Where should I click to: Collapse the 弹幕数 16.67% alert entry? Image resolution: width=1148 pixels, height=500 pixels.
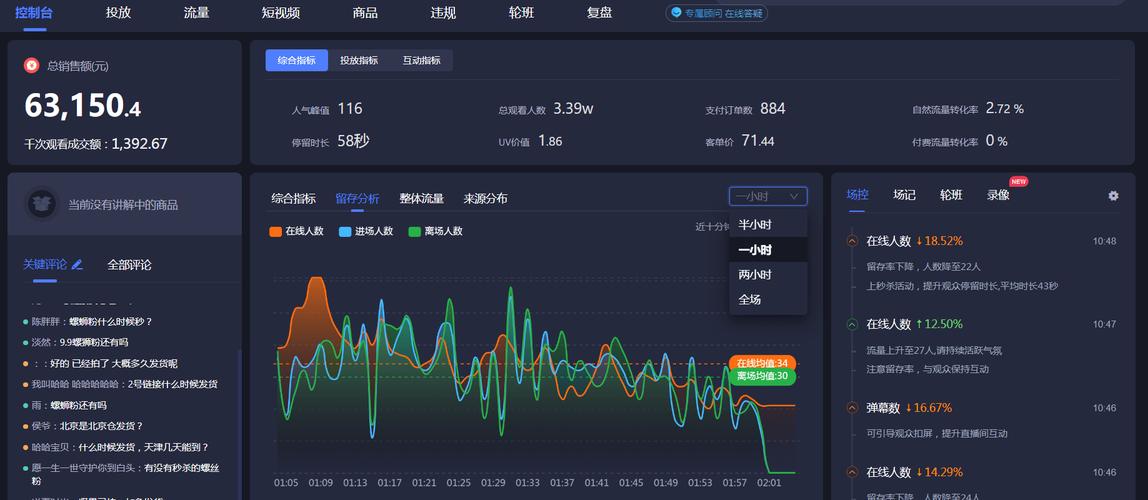click(x=852, y=408)
